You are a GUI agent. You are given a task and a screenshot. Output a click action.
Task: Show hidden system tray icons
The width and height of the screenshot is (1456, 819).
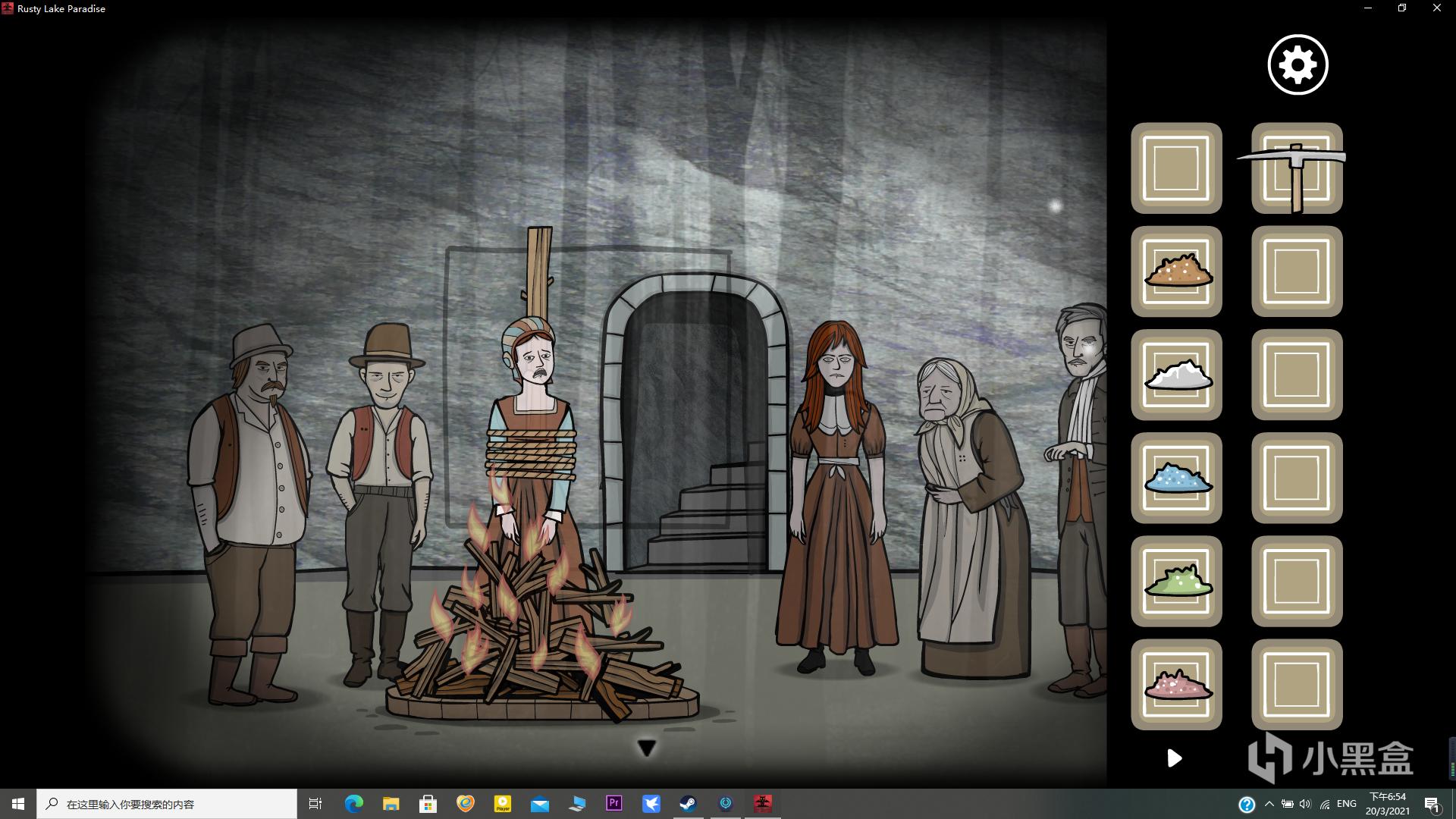point(1269,804)
